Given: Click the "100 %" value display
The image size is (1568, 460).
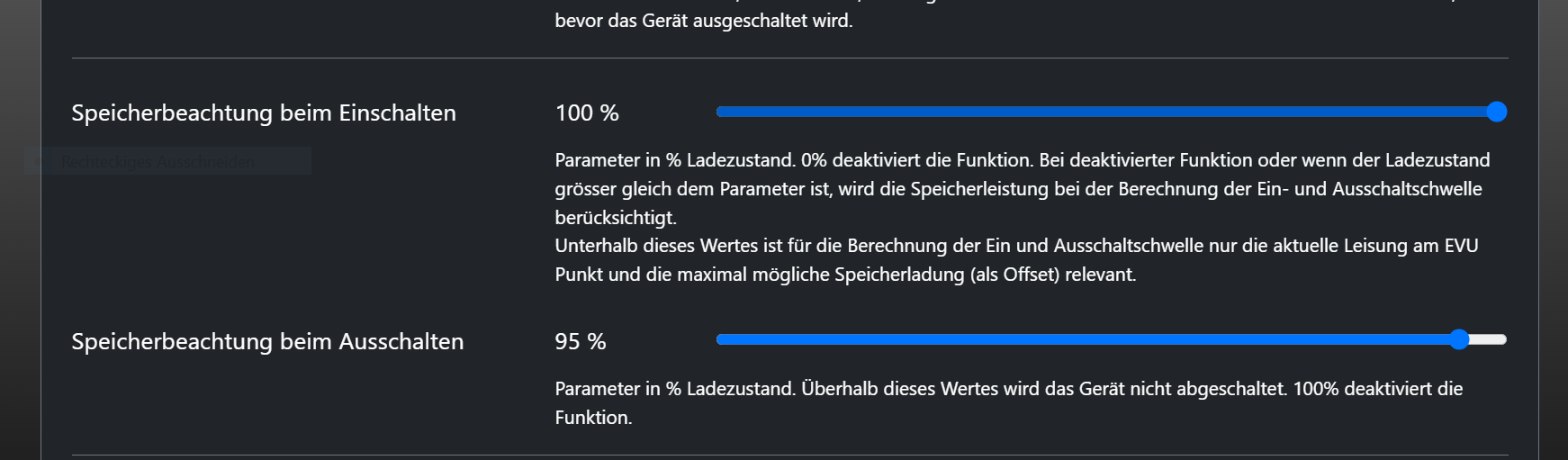Looking at the screenshot, I should (x=587, y=113).
